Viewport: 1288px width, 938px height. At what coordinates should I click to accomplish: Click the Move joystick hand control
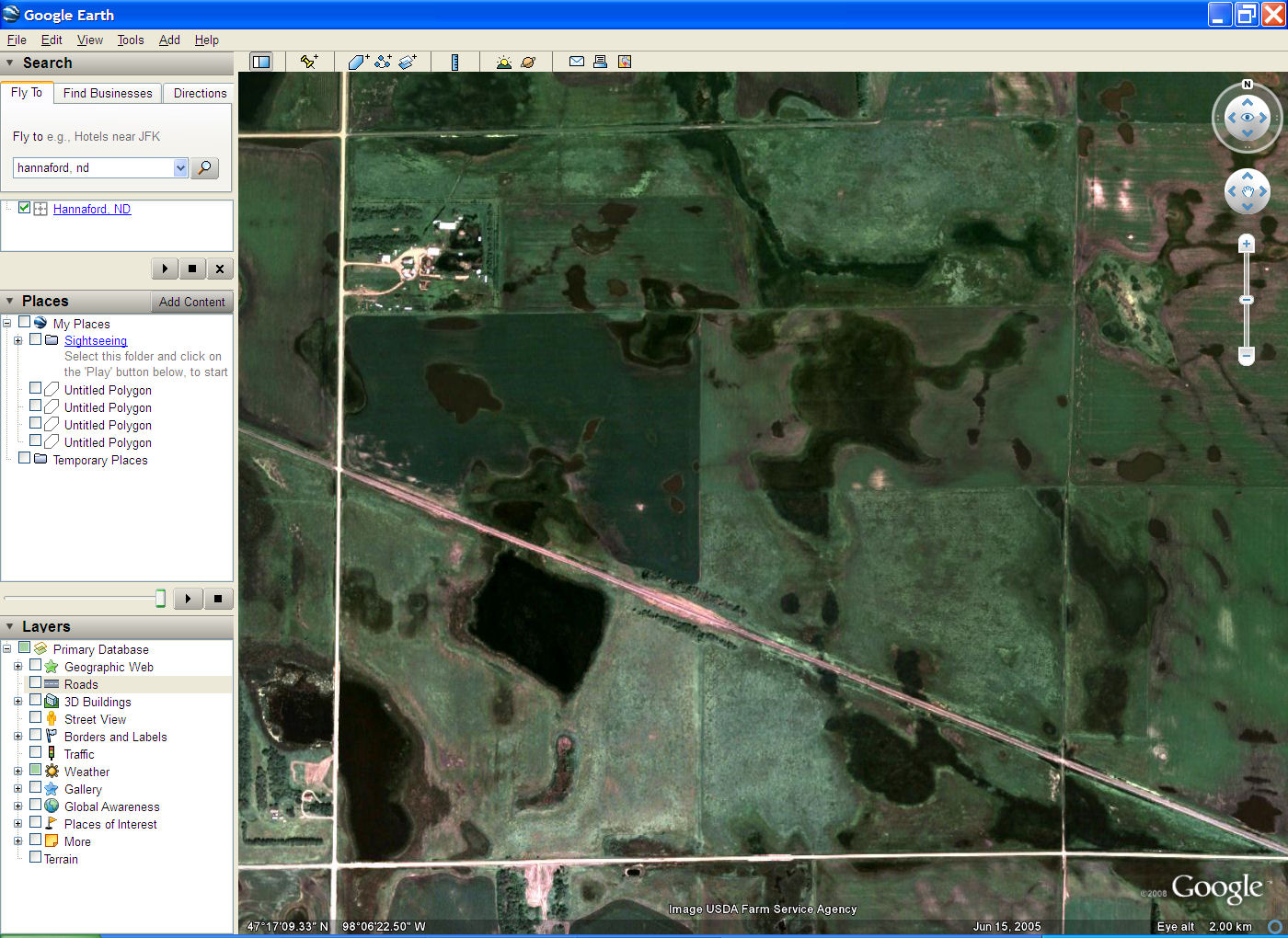[1248, 191]
